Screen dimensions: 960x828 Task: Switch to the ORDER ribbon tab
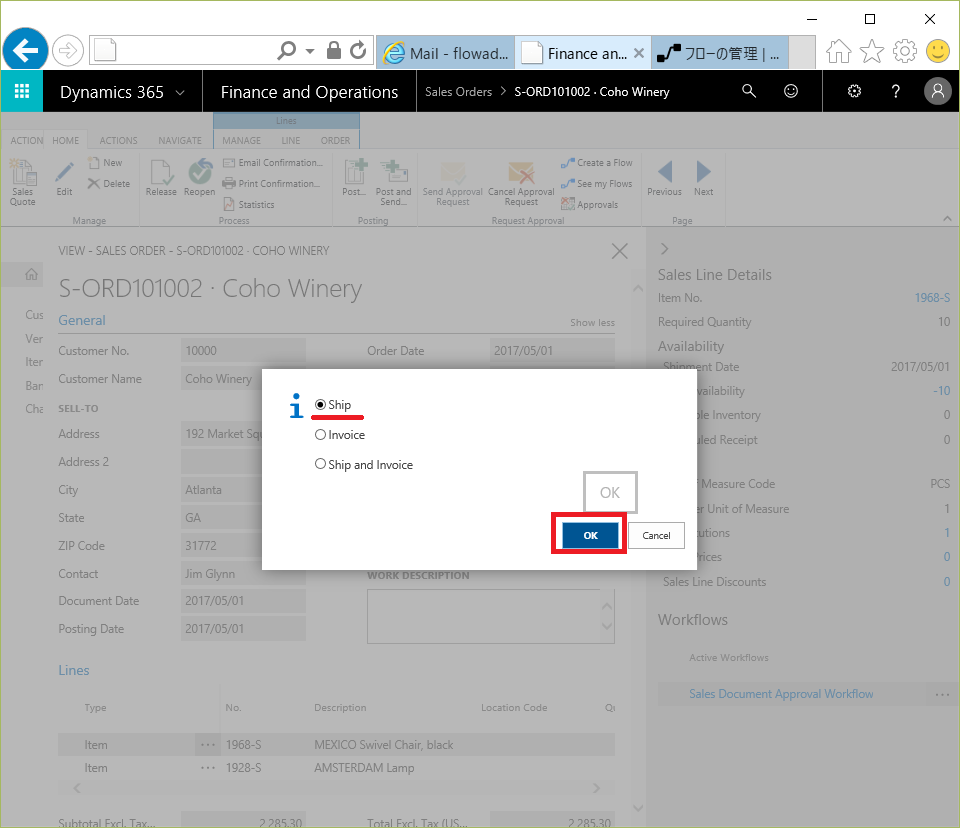click(336, 140)
